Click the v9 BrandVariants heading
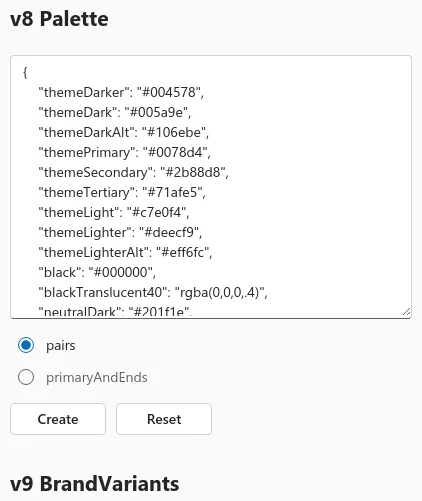Viewport: 422px width, 501px height. coord(95,484)
